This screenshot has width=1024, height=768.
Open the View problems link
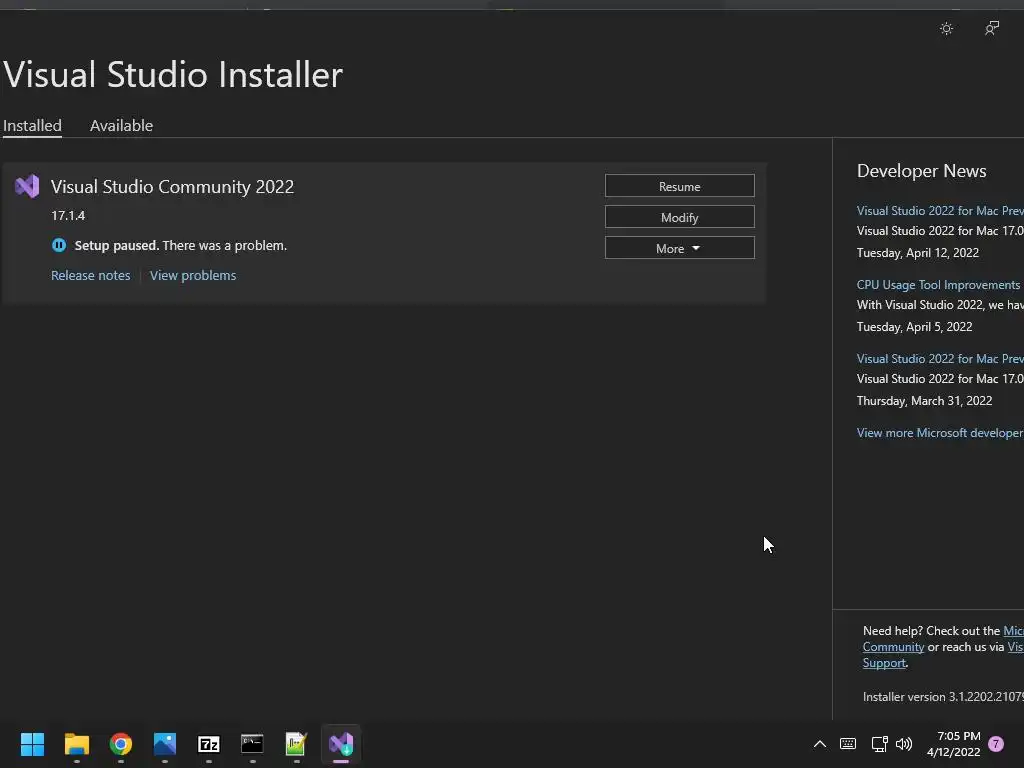(x=193, y=276)
